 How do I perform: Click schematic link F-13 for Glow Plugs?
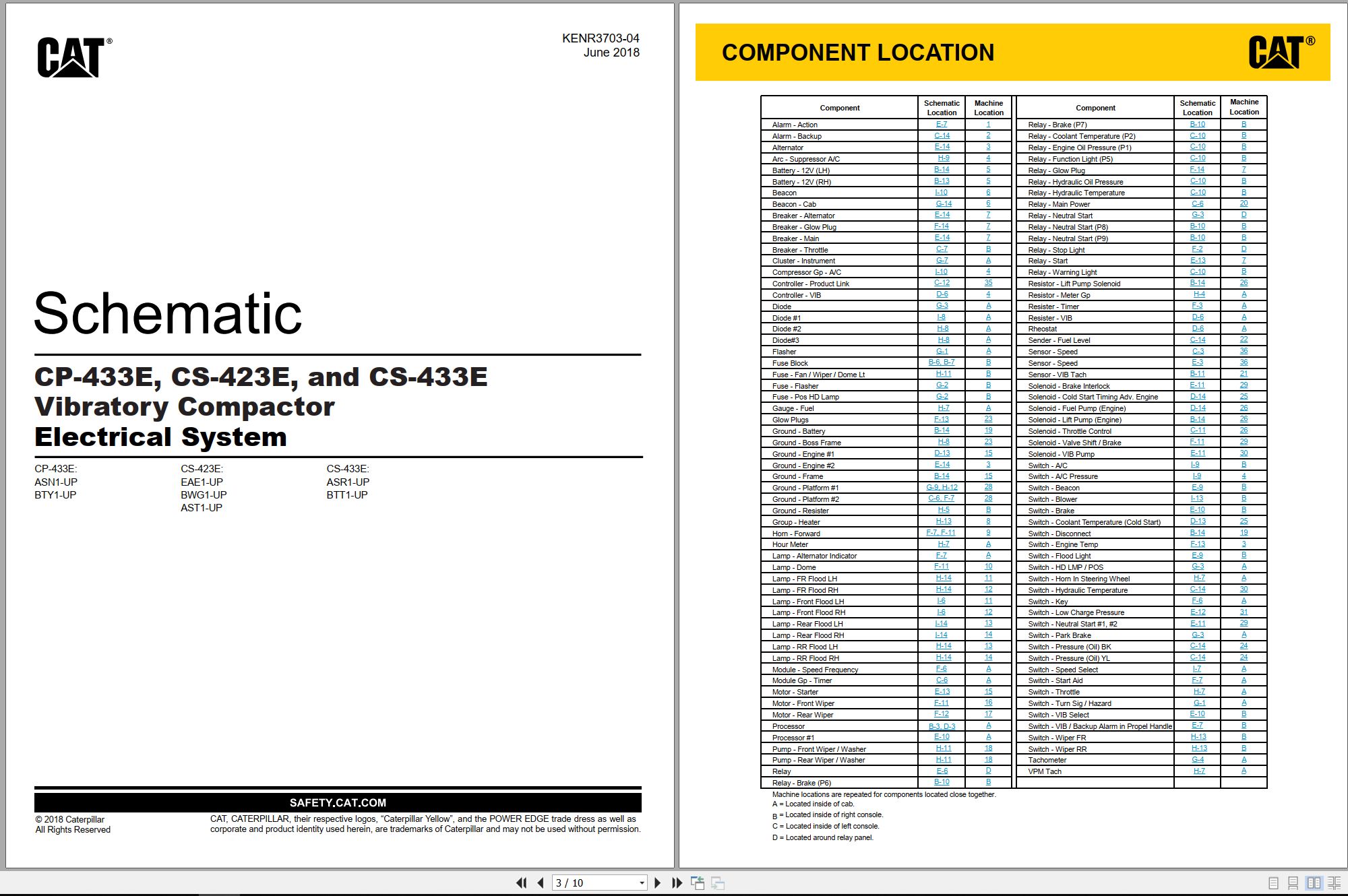[x=942, y=420]
